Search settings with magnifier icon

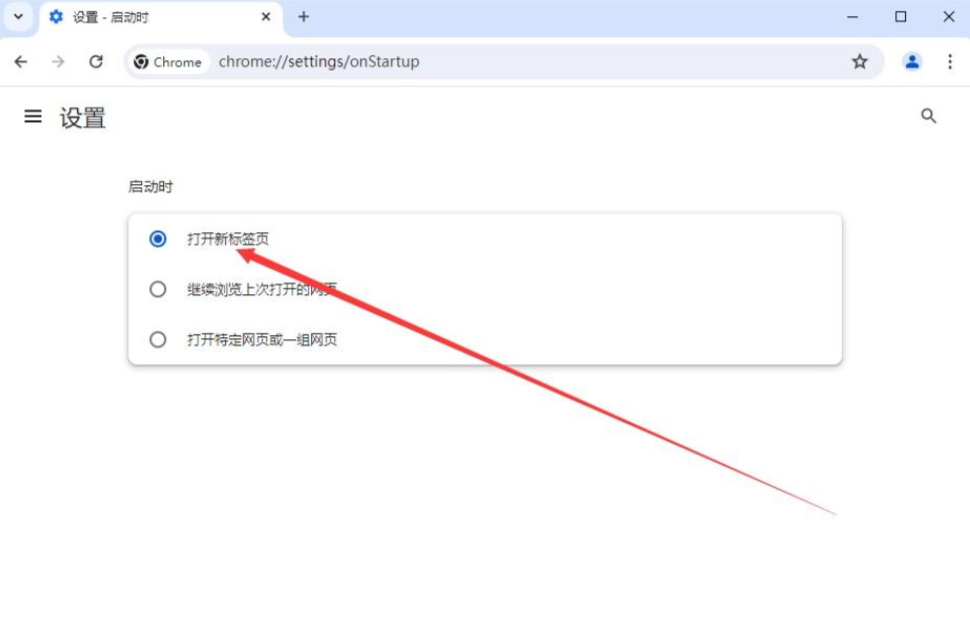tap(928, 116)
